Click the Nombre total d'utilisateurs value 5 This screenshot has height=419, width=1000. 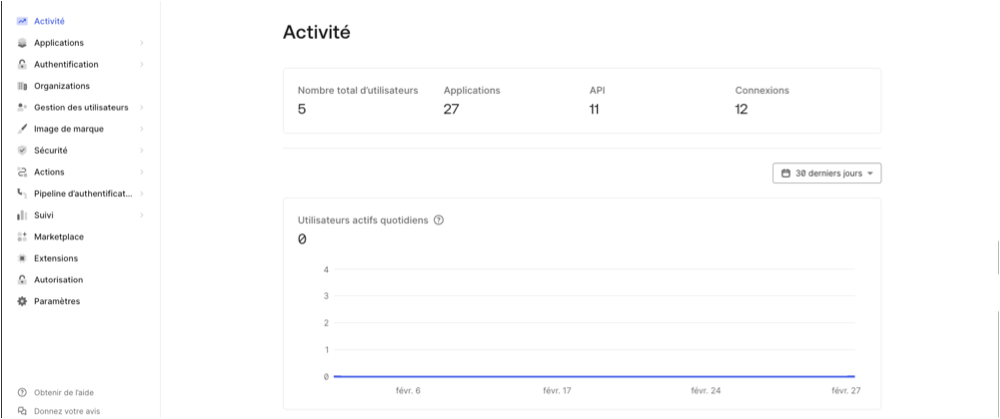(x=302, y=110)
